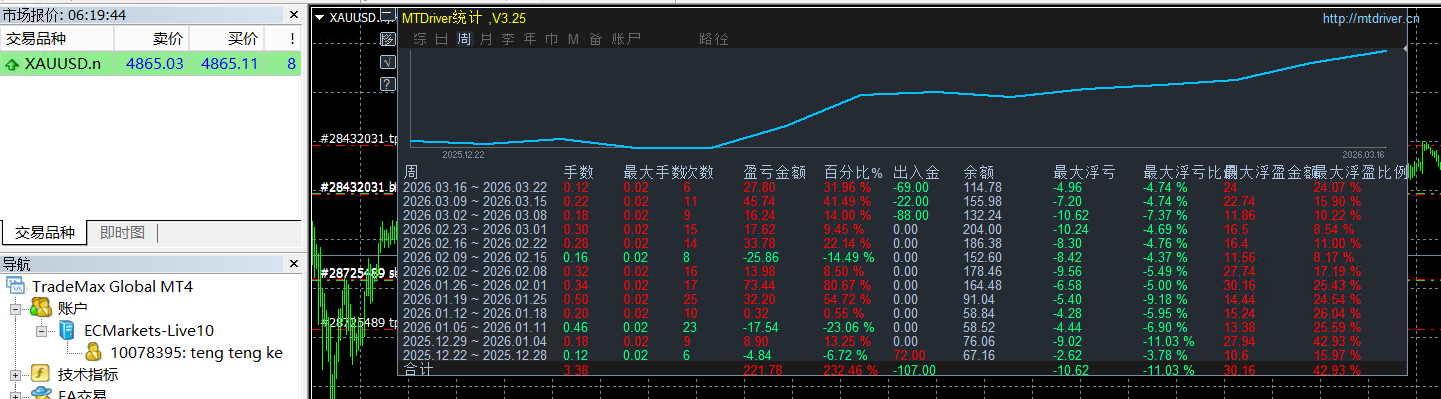
Task: Select the 季 quarterly tab in MTDriver
Action: [x=508, y=39]
